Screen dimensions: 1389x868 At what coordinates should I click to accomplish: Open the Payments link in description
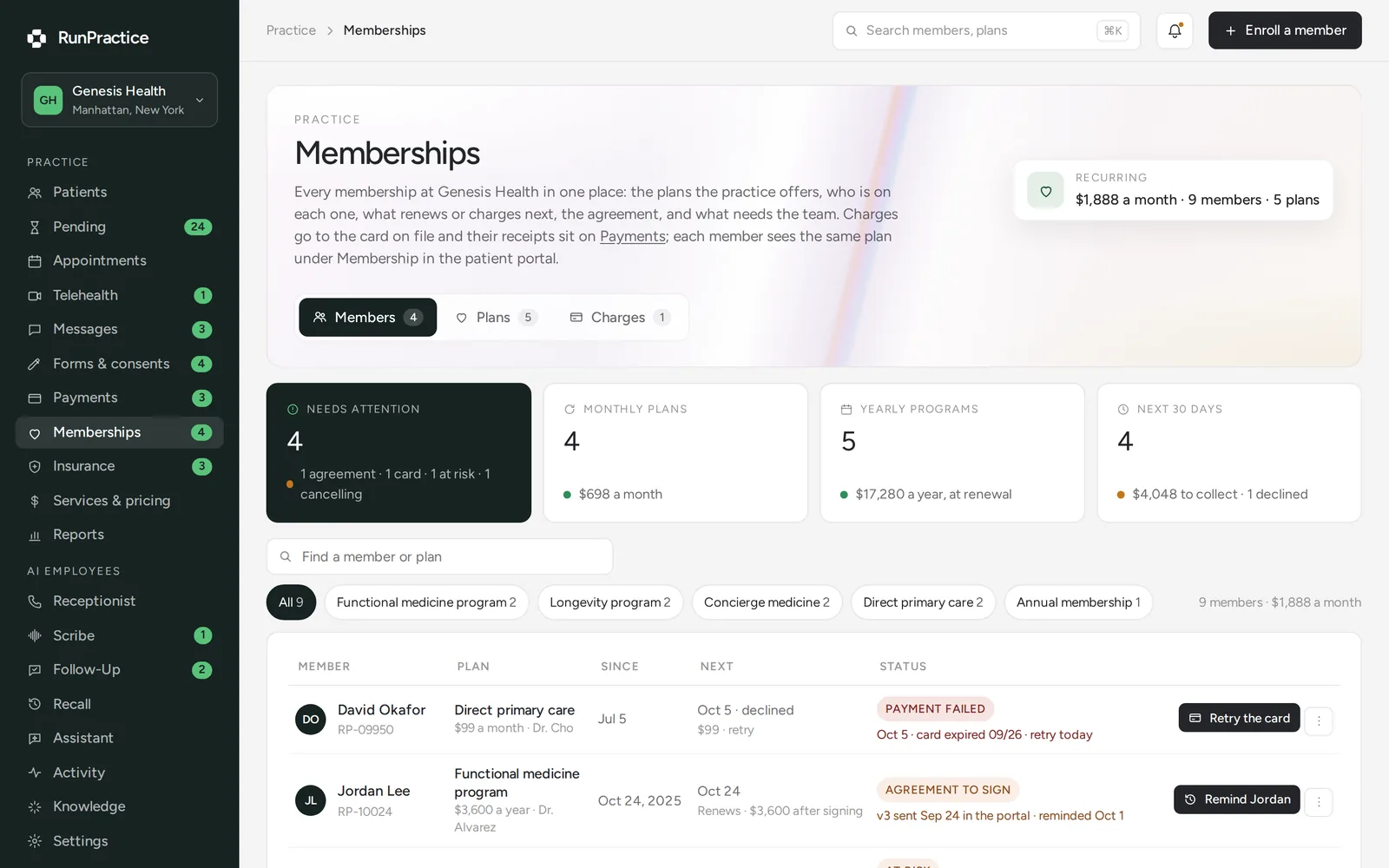pos(633,236)
